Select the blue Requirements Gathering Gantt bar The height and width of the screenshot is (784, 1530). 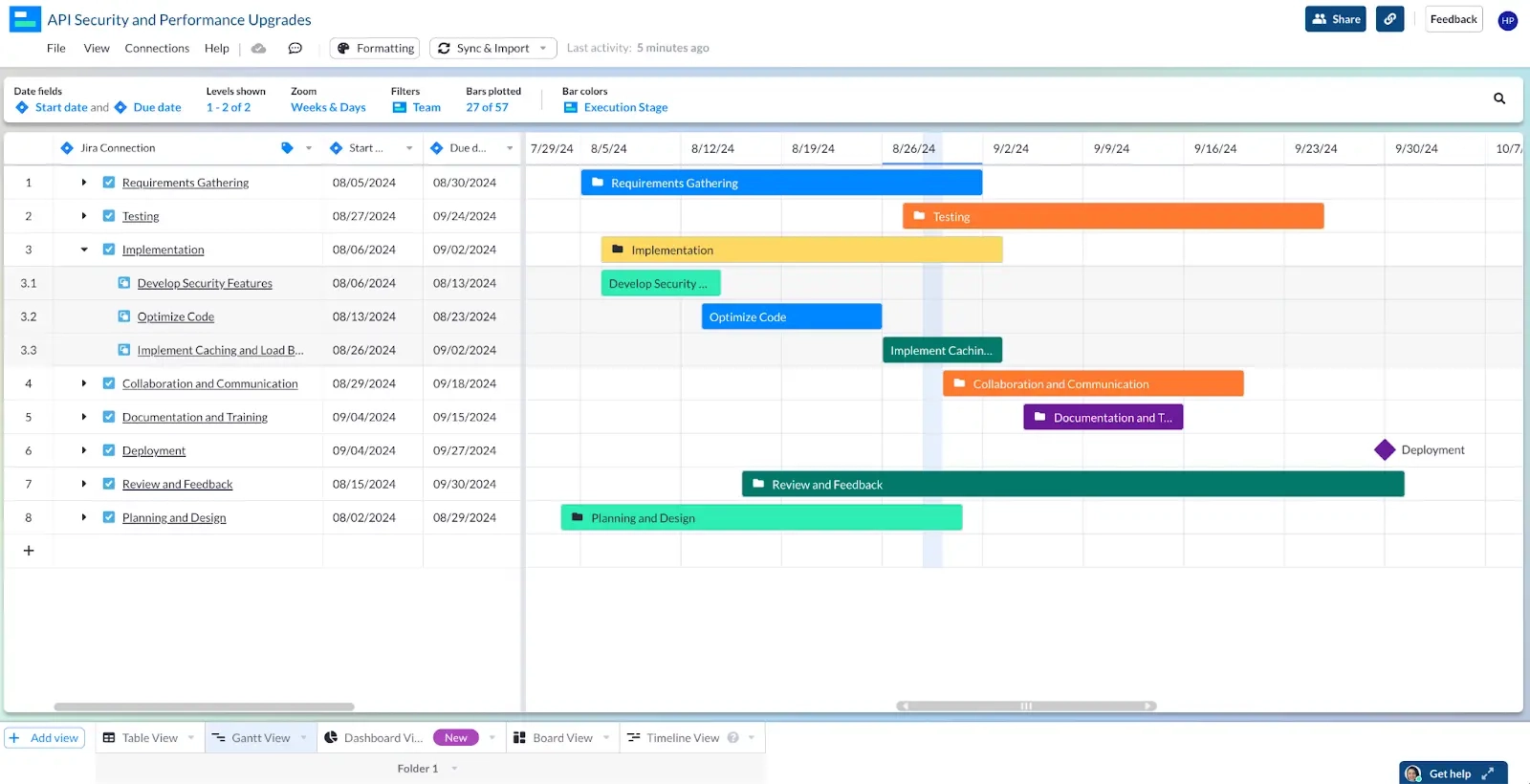(781, 183)
